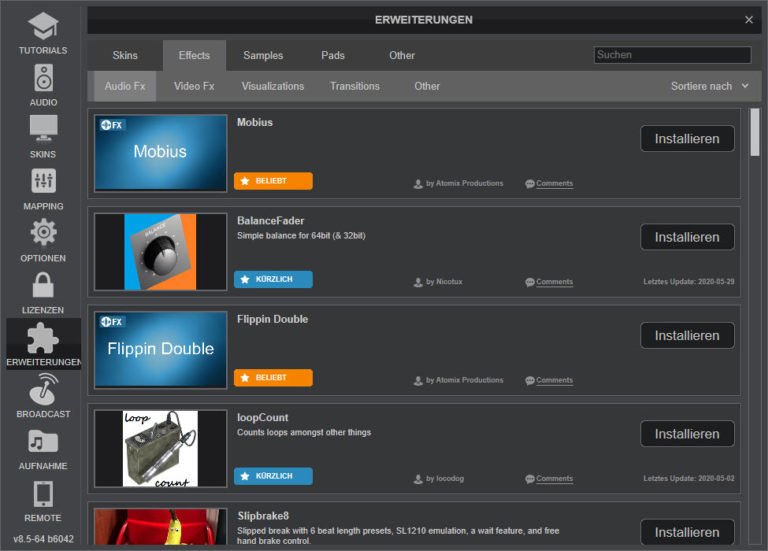Install the Flippin Double effect
The width and height of the screenshot is (768, 551).
point(687,335)
